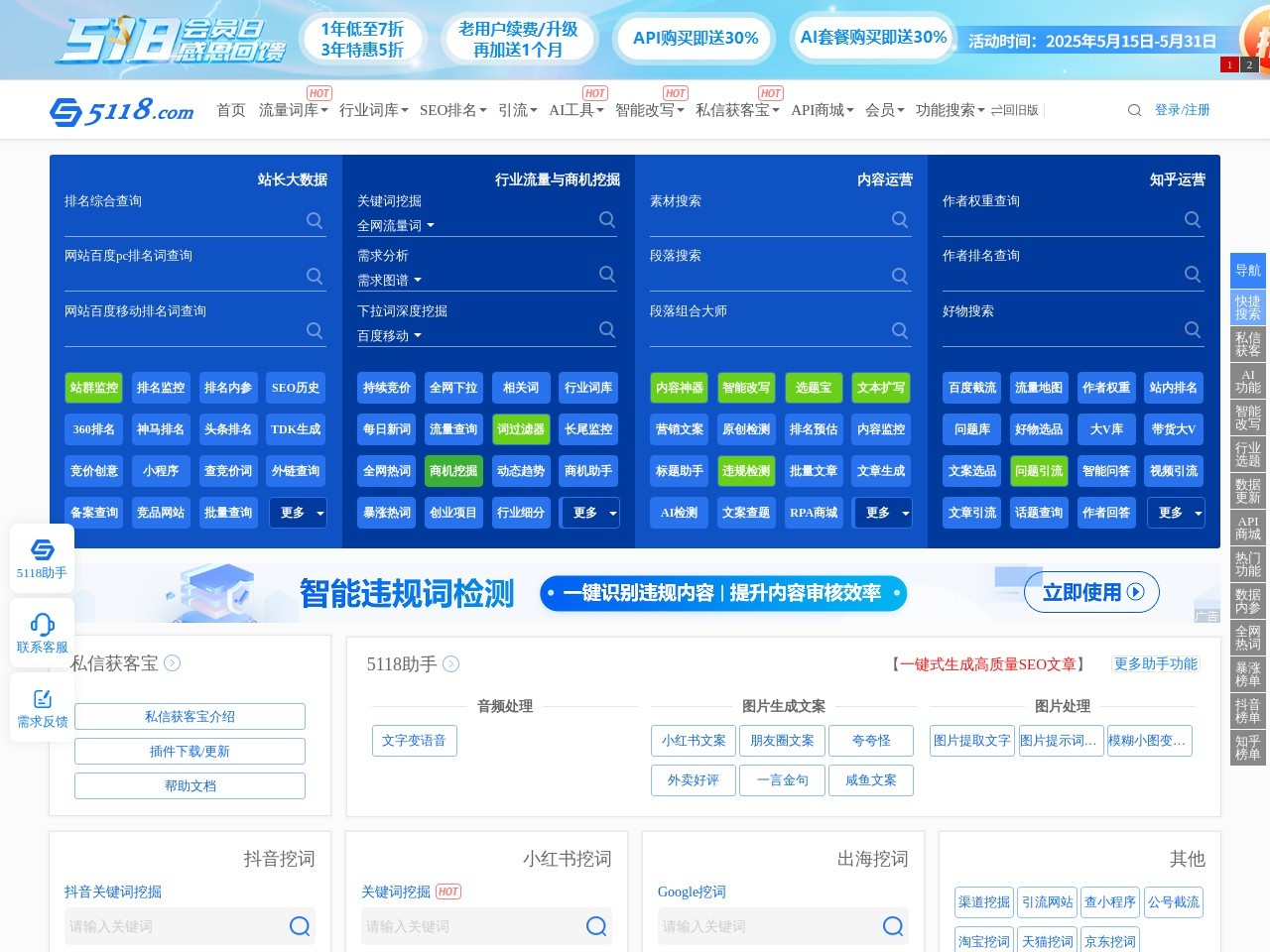Click the 私信获客介绍 button
Image resolution: width=1270 pixels, height=952 pixels.
tap(190, 716)
